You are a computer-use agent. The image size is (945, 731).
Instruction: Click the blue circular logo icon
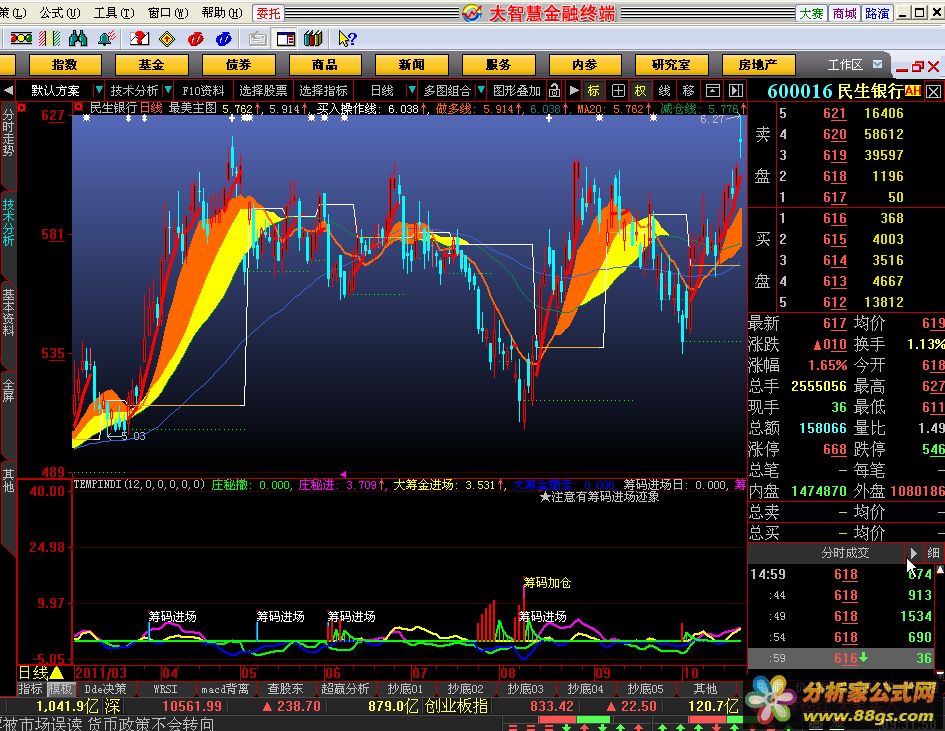tap(224, 39)
